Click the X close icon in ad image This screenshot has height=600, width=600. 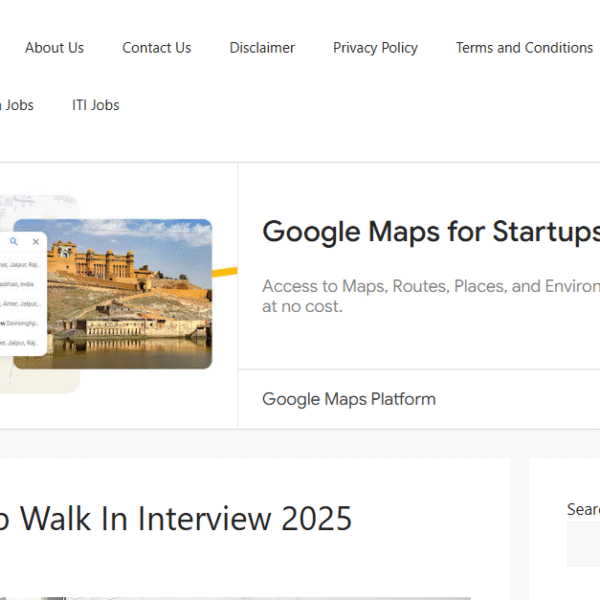coord(36,241)
